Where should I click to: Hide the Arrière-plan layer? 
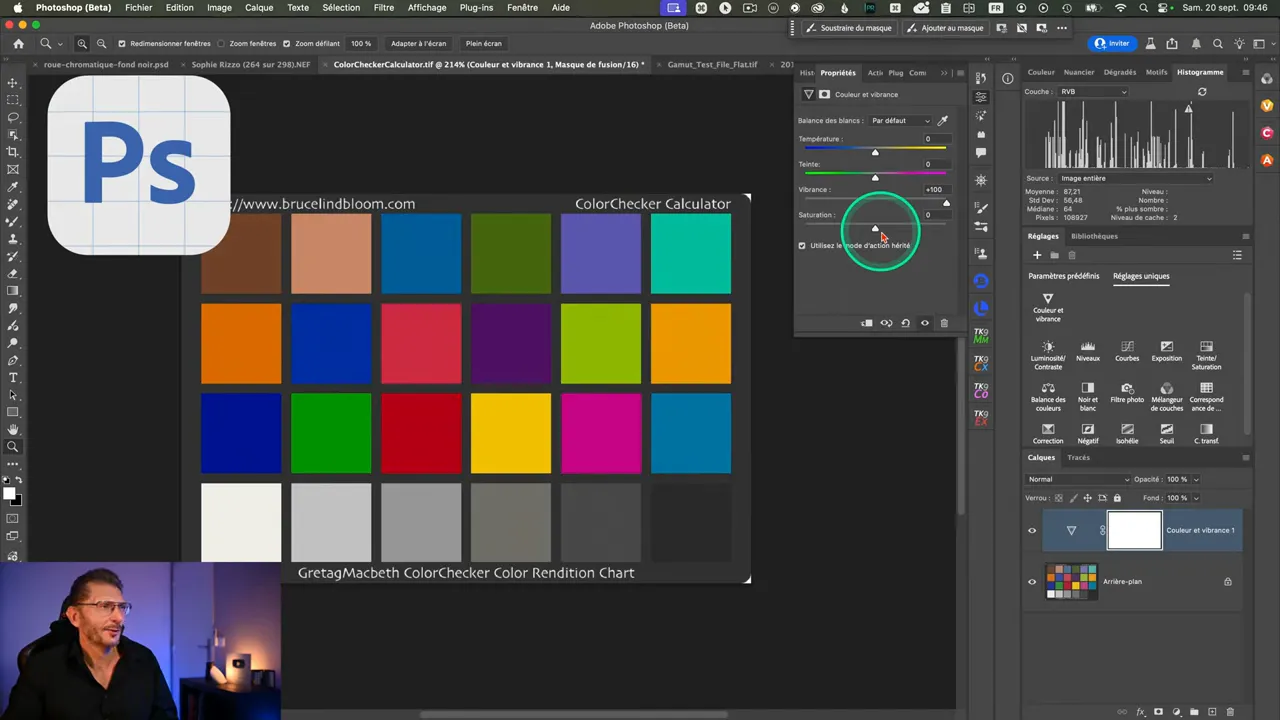(x=1032, y=581)
